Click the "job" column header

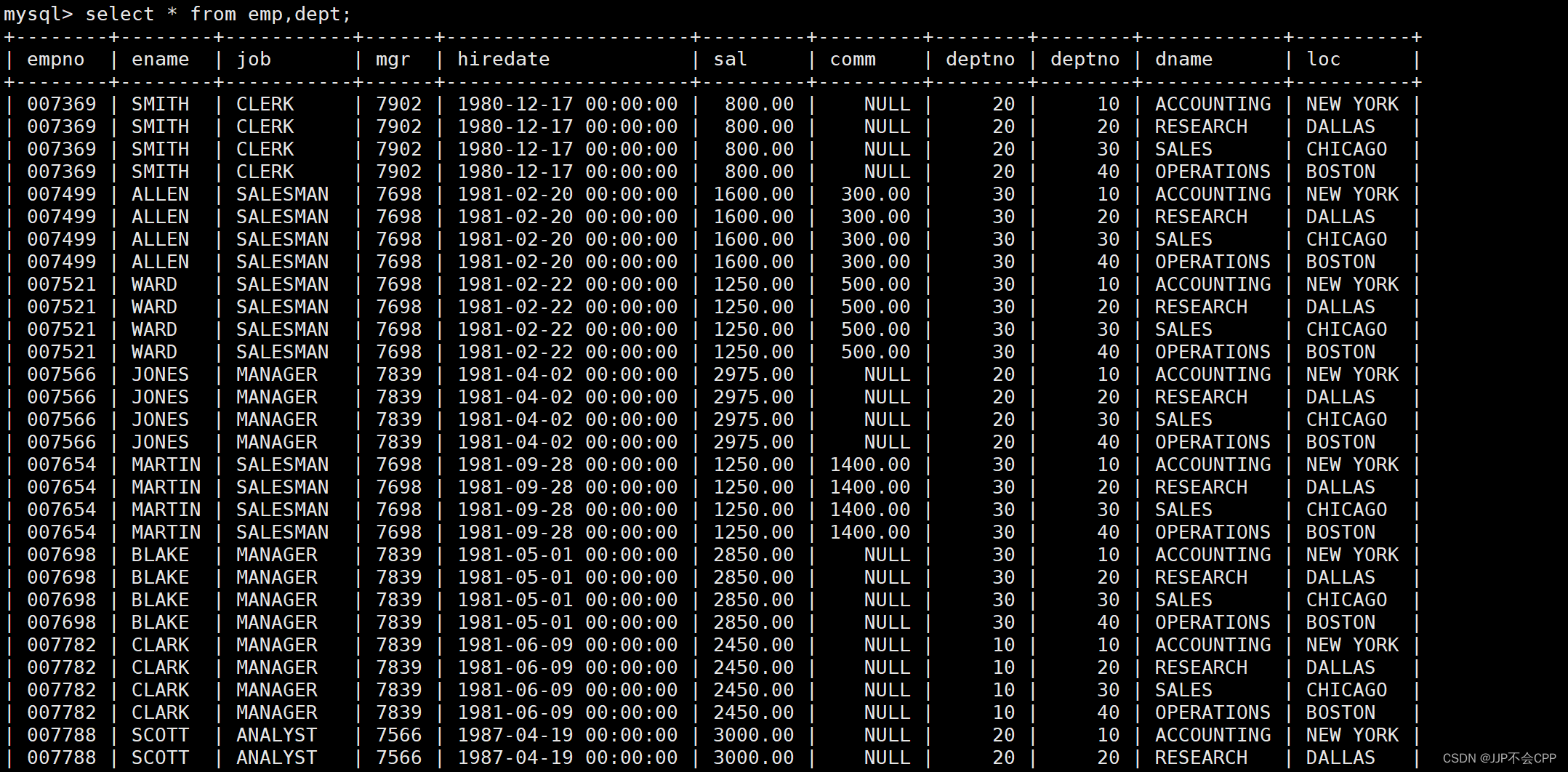[x=254, y=59]
